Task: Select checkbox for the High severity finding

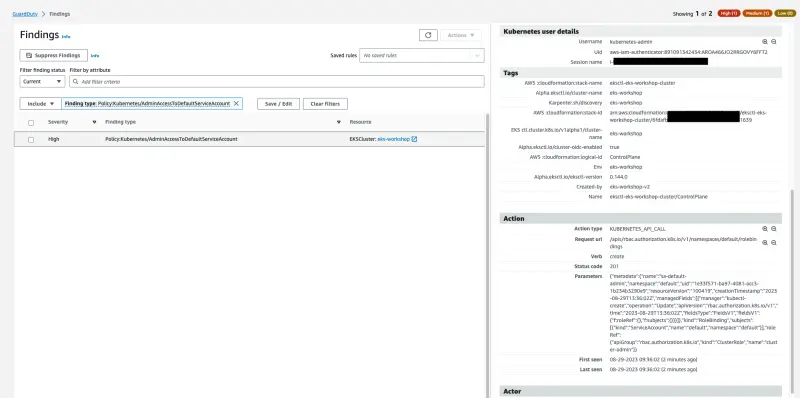Action: click(x=31, y=140)
